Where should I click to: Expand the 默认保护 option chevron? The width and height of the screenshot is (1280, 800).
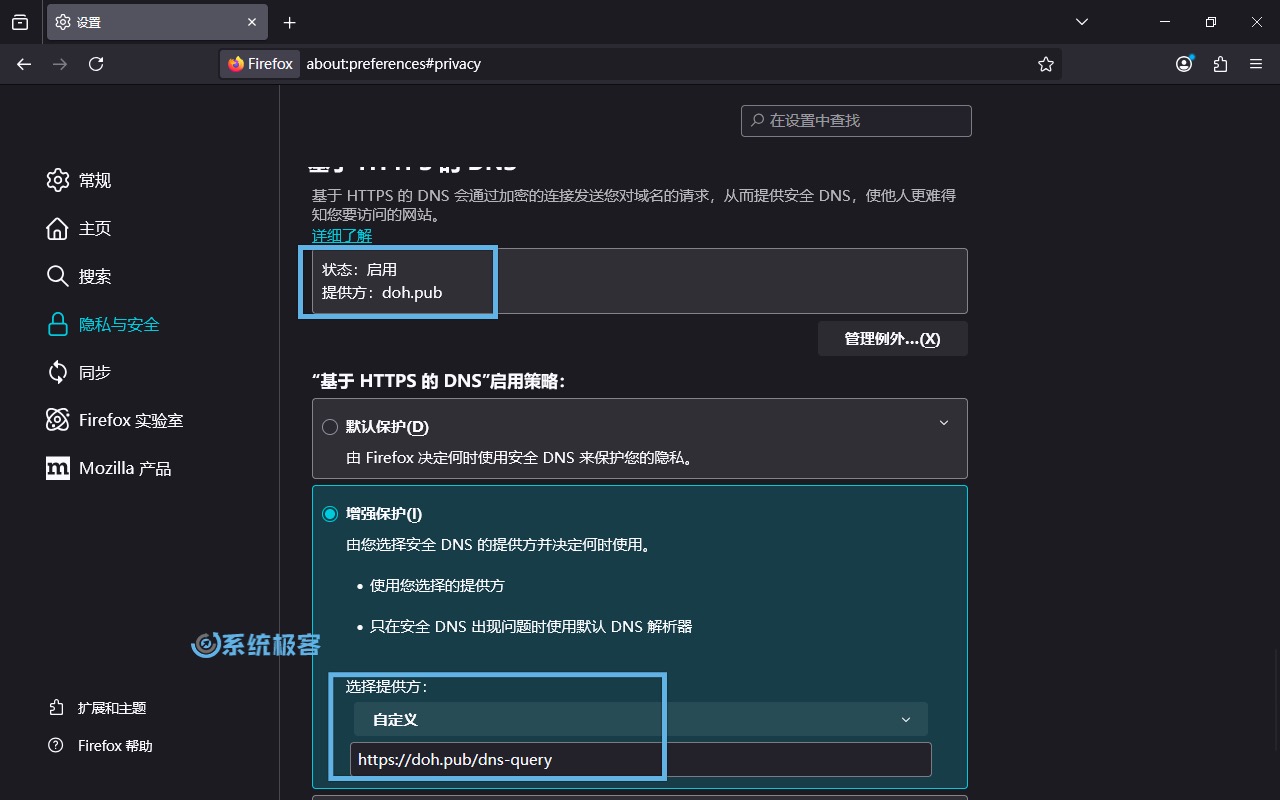[x=943, y=423]
